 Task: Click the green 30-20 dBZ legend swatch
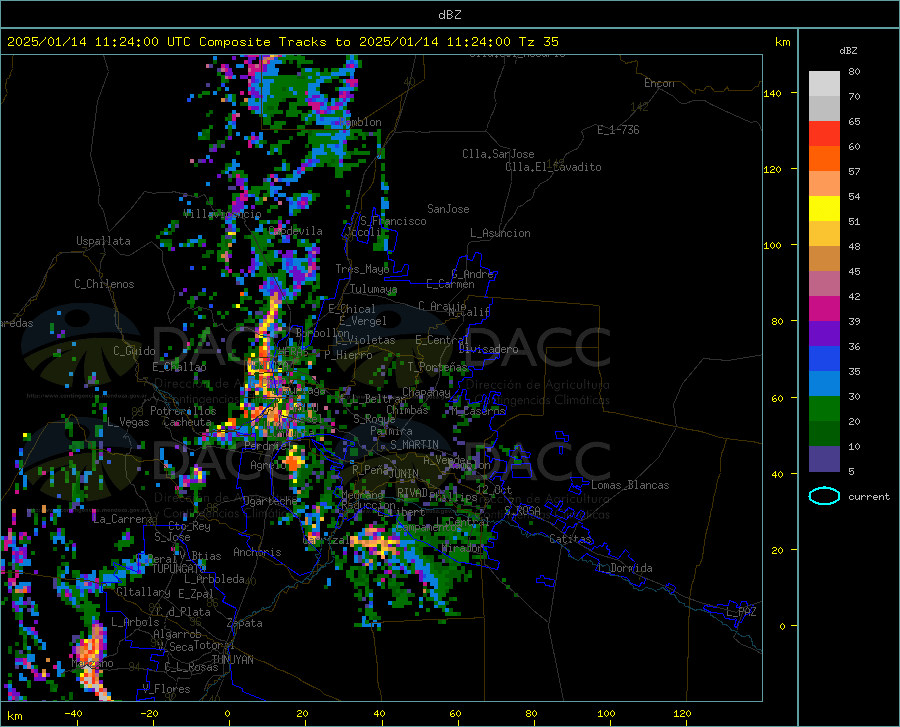click(x=824, y=409)
